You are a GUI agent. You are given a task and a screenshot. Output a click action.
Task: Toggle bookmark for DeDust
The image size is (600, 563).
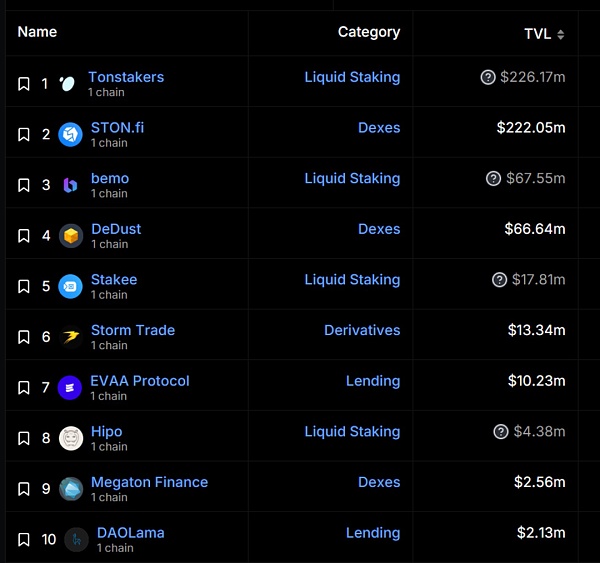pos(24,236)
